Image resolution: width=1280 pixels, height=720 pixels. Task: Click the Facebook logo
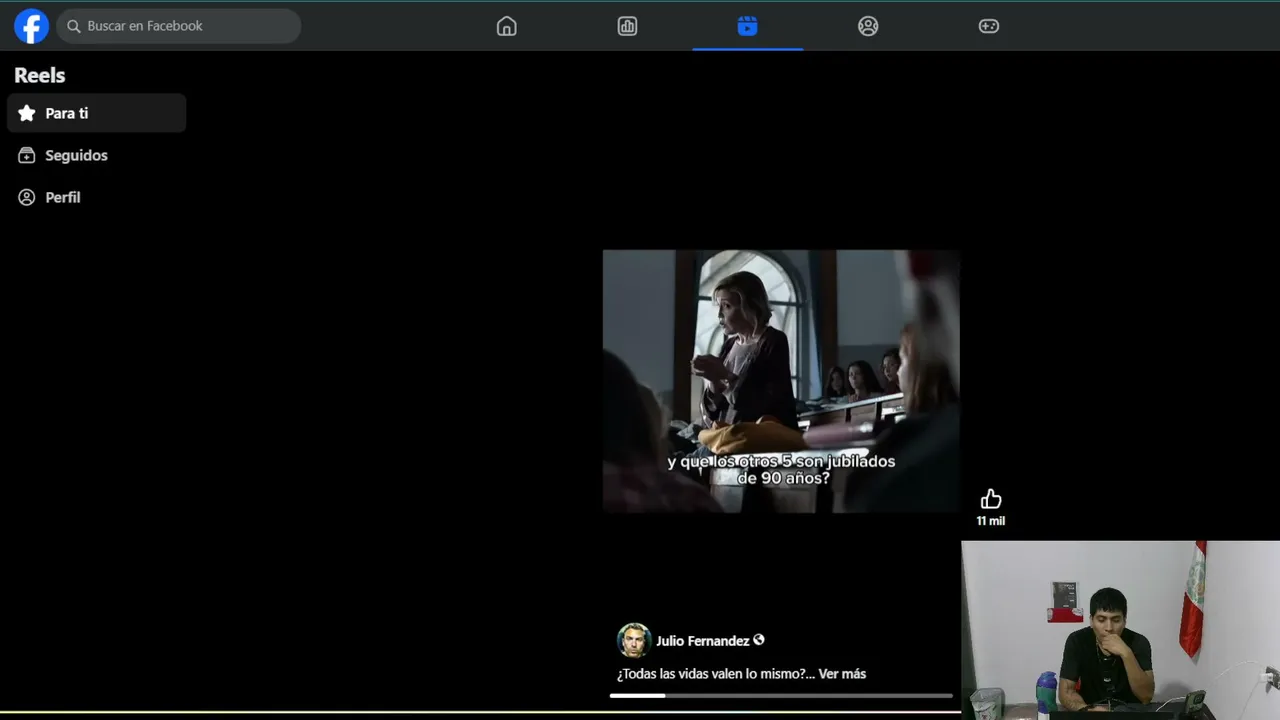click(31, 26)
